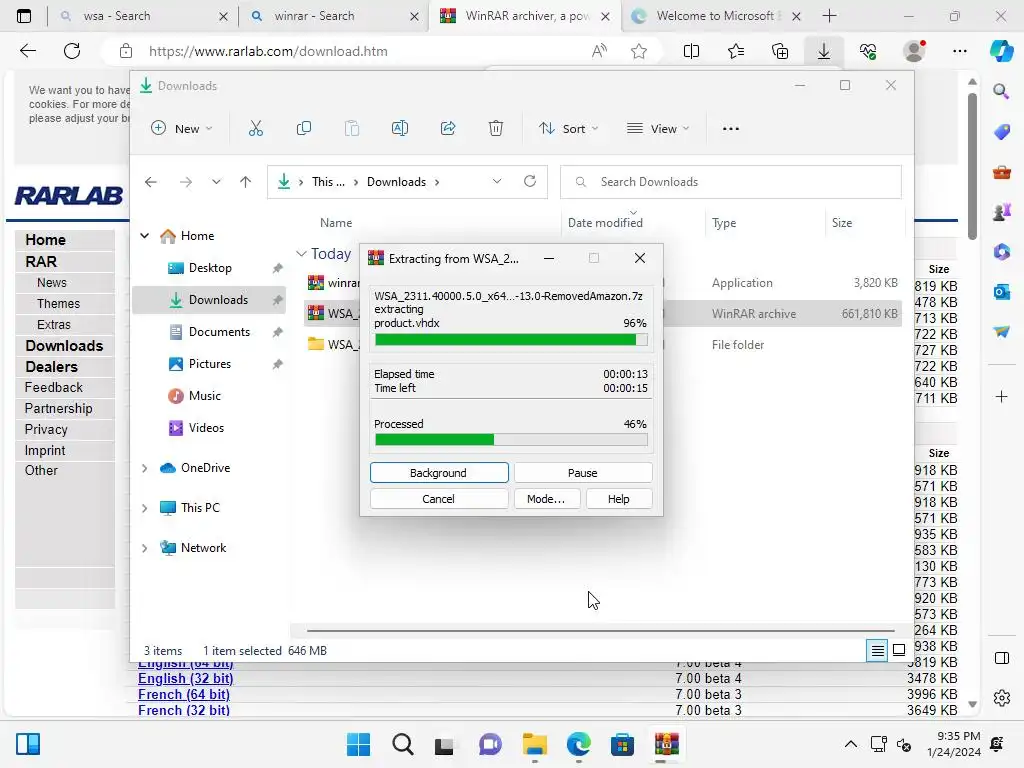Click the Windows Start button
This screenshot has width=1024, height=768.
click(x=358, y=744)
